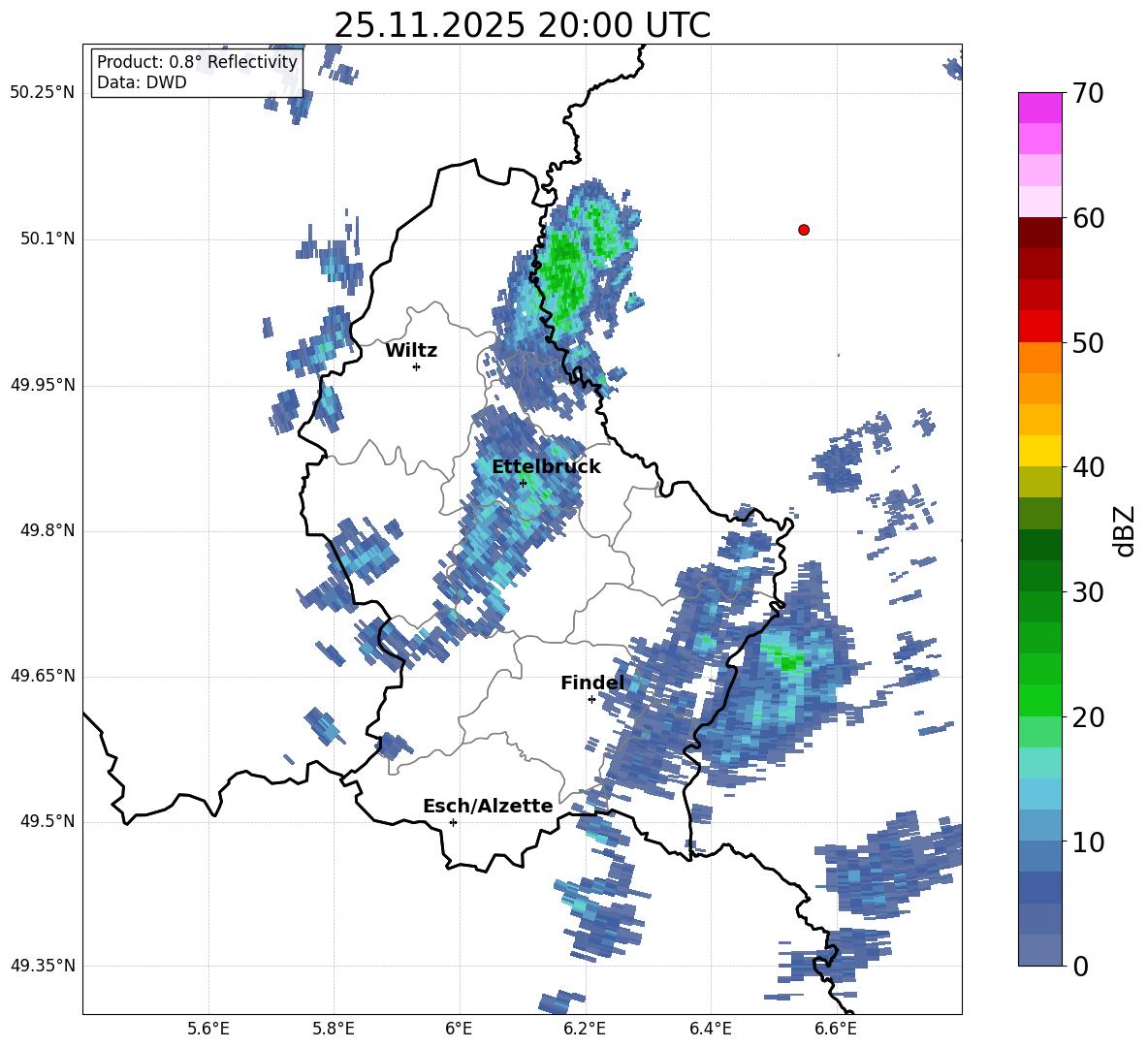1148x1048 pixels.
Task: Click the Data: DWD text
Action: [142, 82]
